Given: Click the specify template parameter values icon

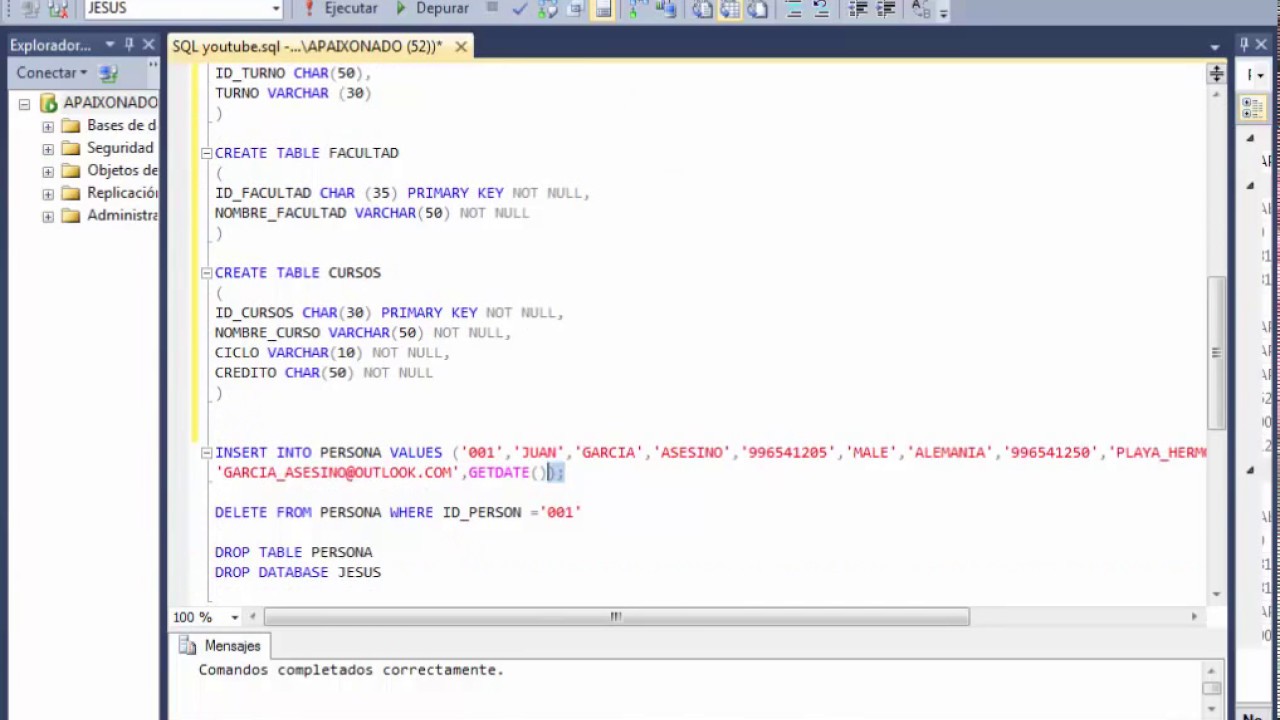Looking at the screenshot, I should (921, 9).
